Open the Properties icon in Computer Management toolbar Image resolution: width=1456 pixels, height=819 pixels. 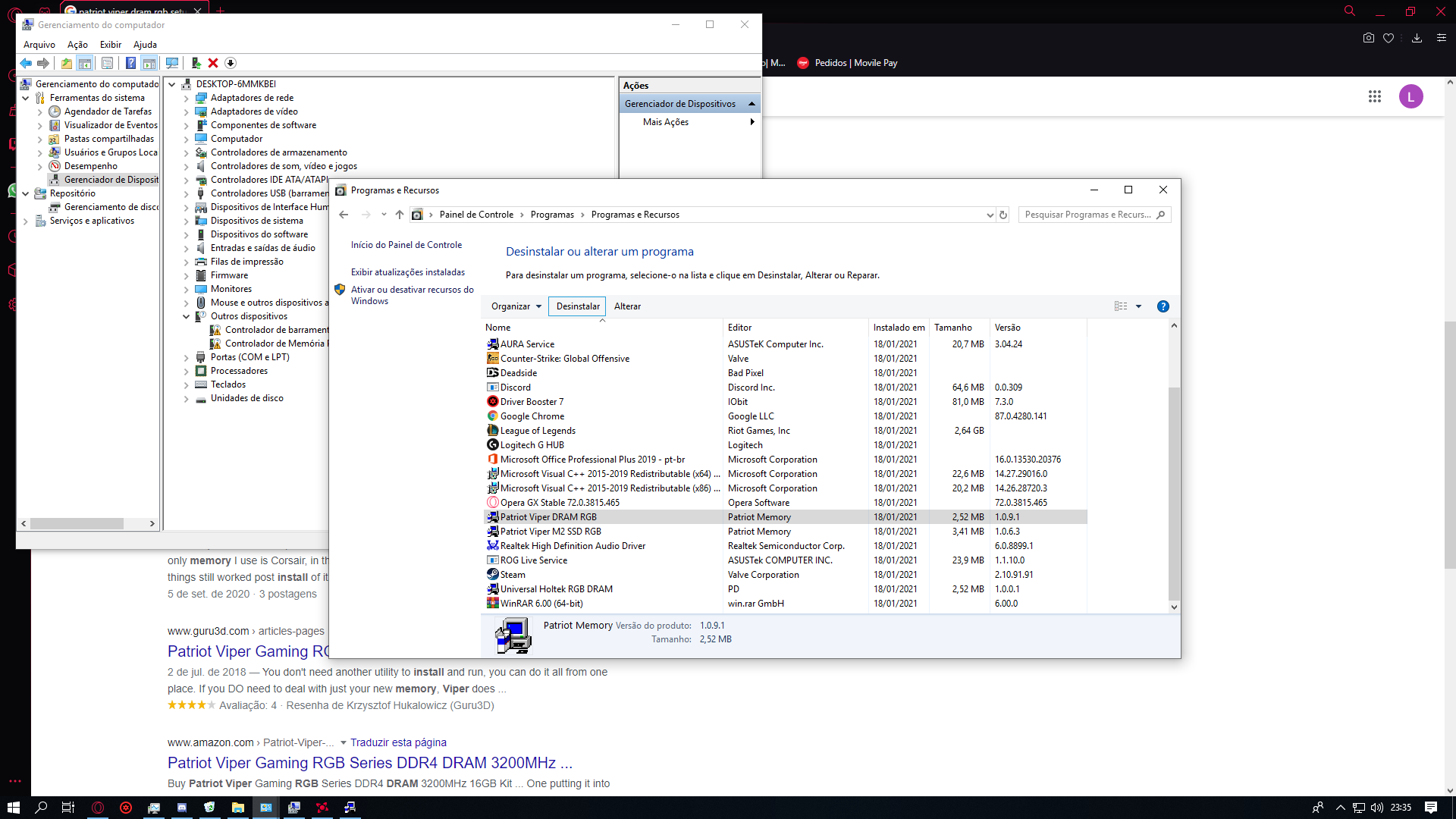coord(107,63)
